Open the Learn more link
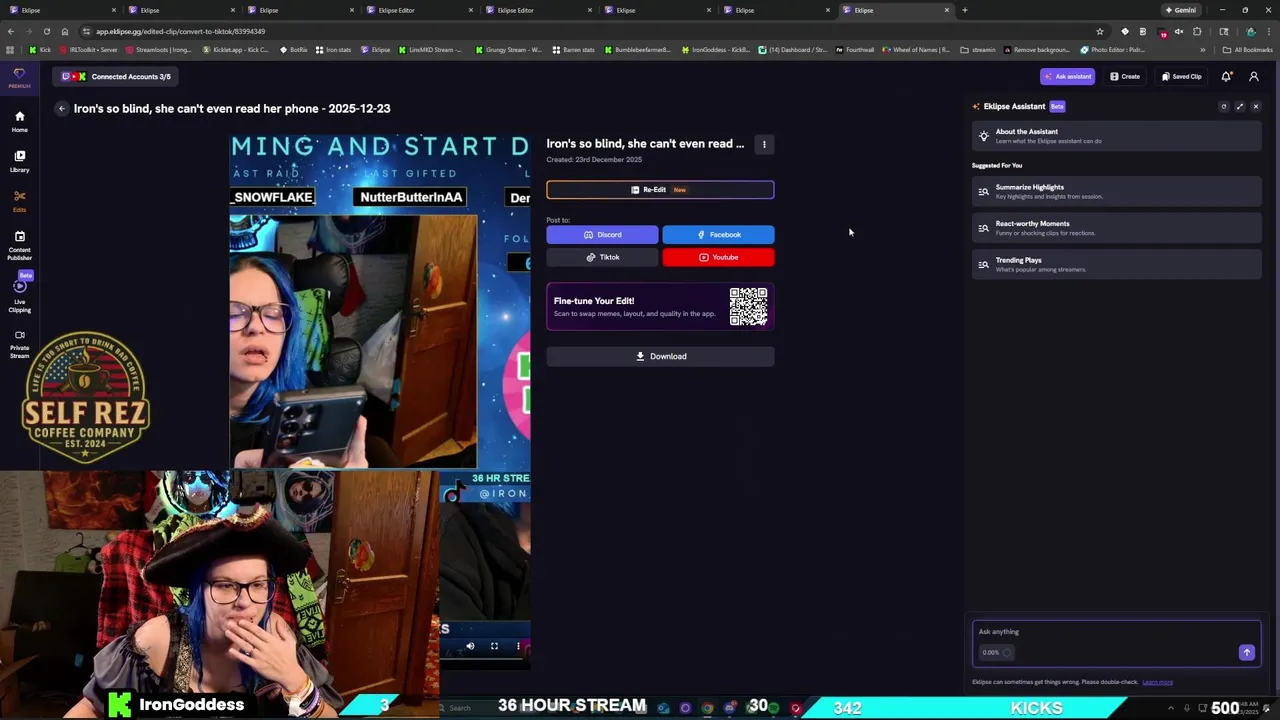The height and width of the screenshot is (720, 1280). (1157, 682)
